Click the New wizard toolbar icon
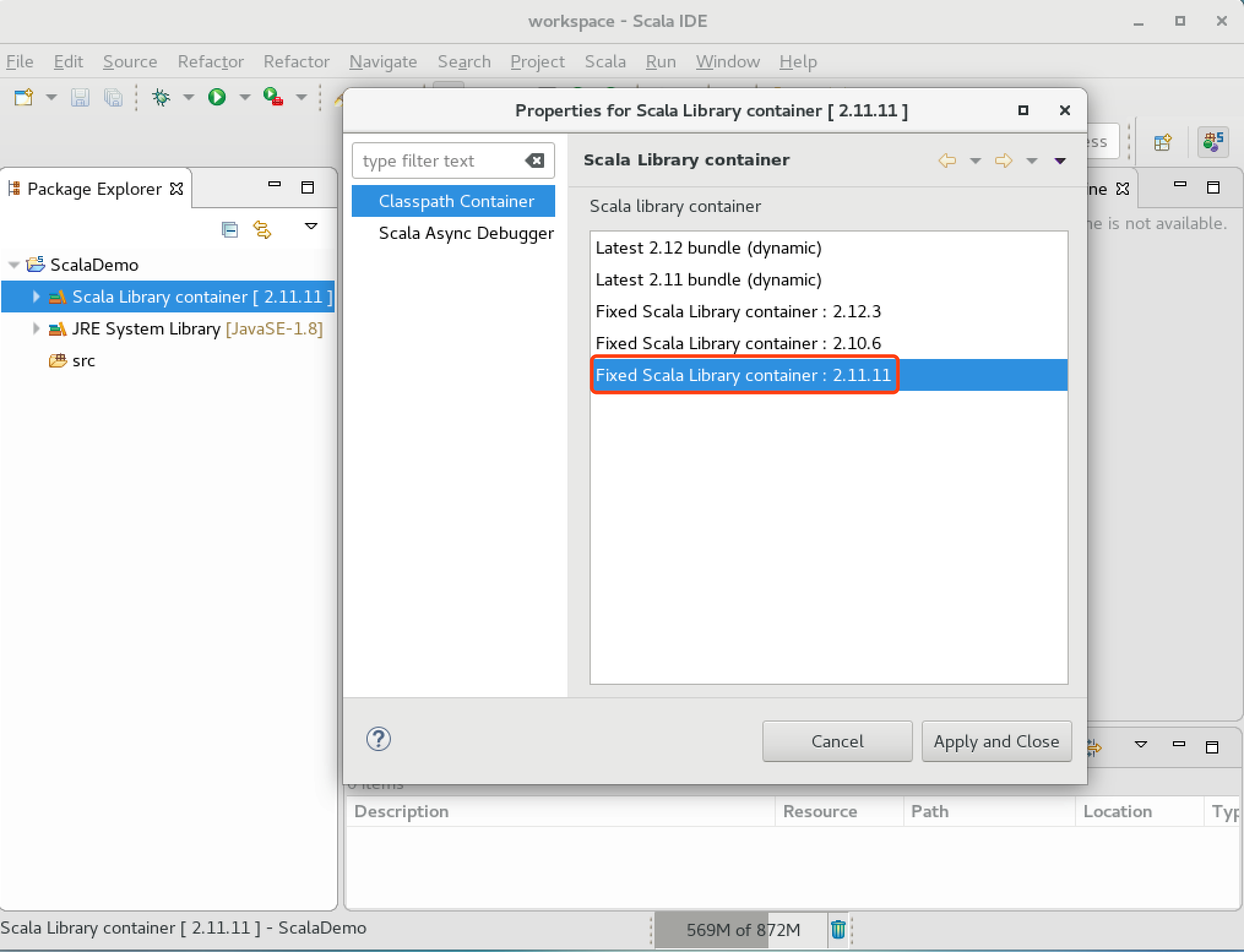Screen dimensions: 1244x952 click(24, 97)
